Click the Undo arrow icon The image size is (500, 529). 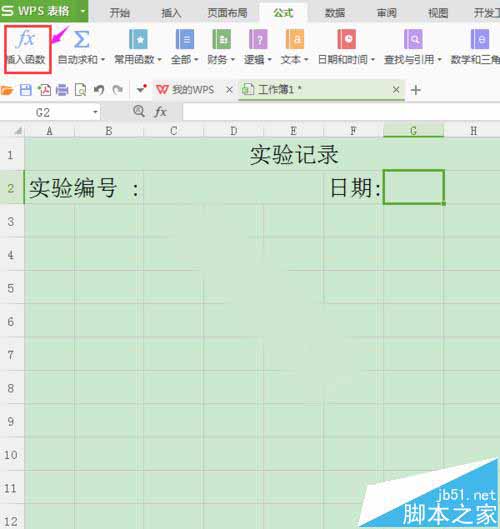(x=99, y=90)
